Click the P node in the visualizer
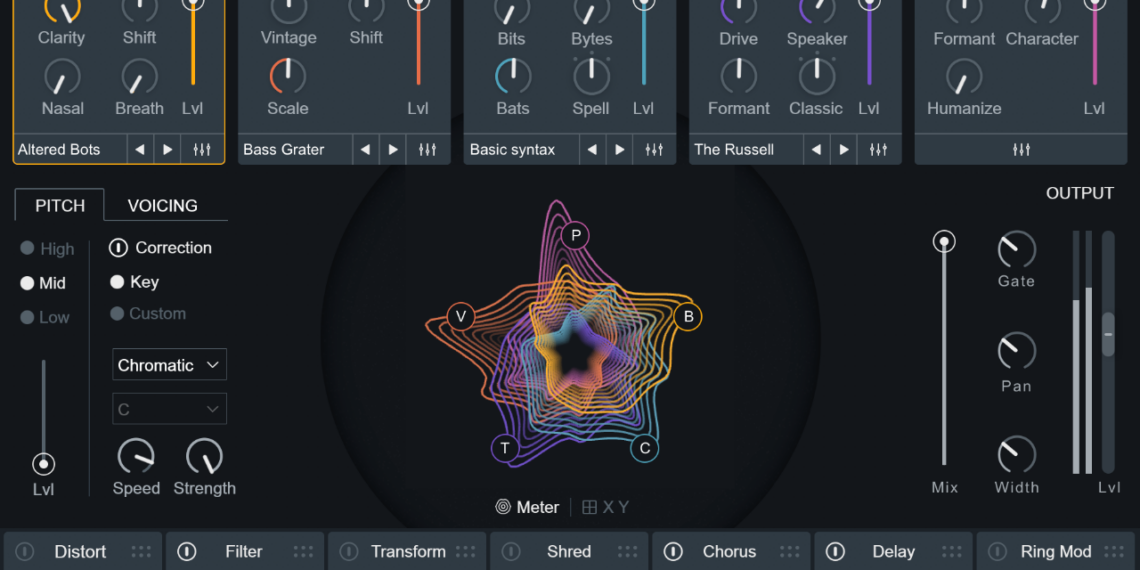Viewport: 1140px width, 570px height. [x=575, y=236]
